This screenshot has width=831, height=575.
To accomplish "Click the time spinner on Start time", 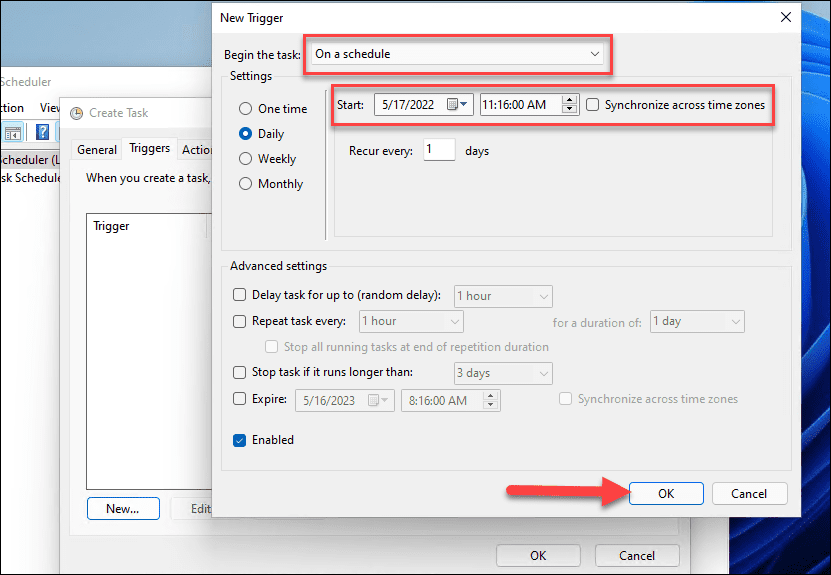I will (x=570, y=105).
